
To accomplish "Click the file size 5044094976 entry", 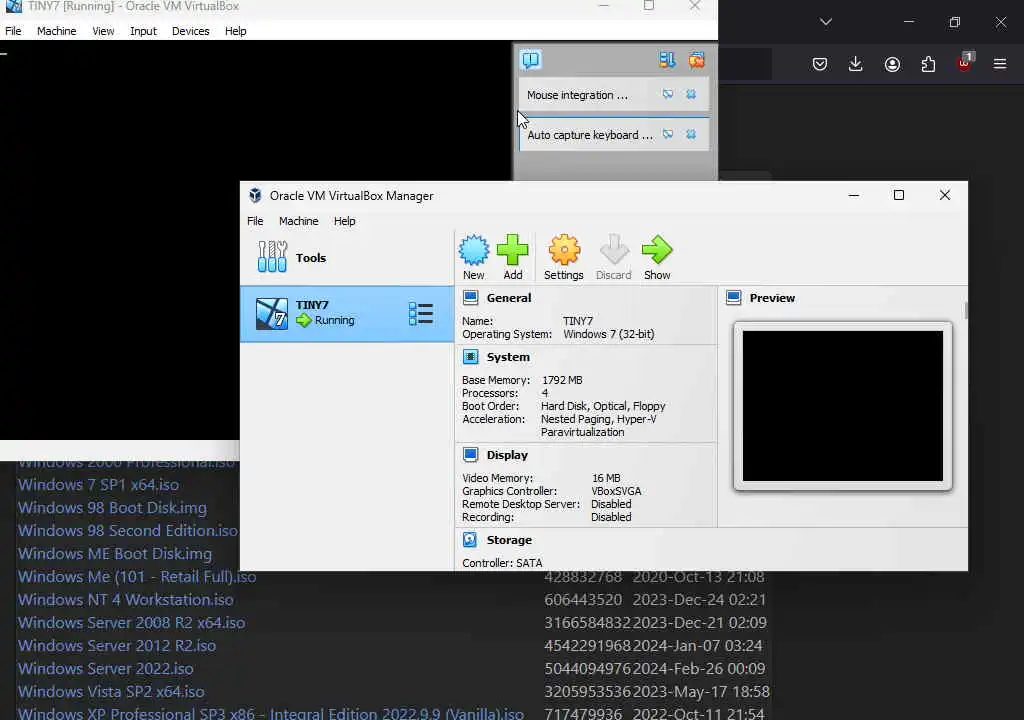I will (x=587, y=668).
